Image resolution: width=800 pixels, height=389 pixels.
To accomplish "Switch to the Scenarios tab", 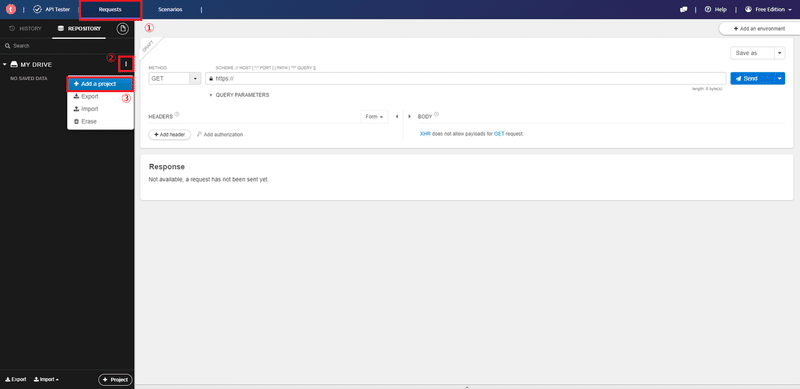I will (x=170, y=10).
